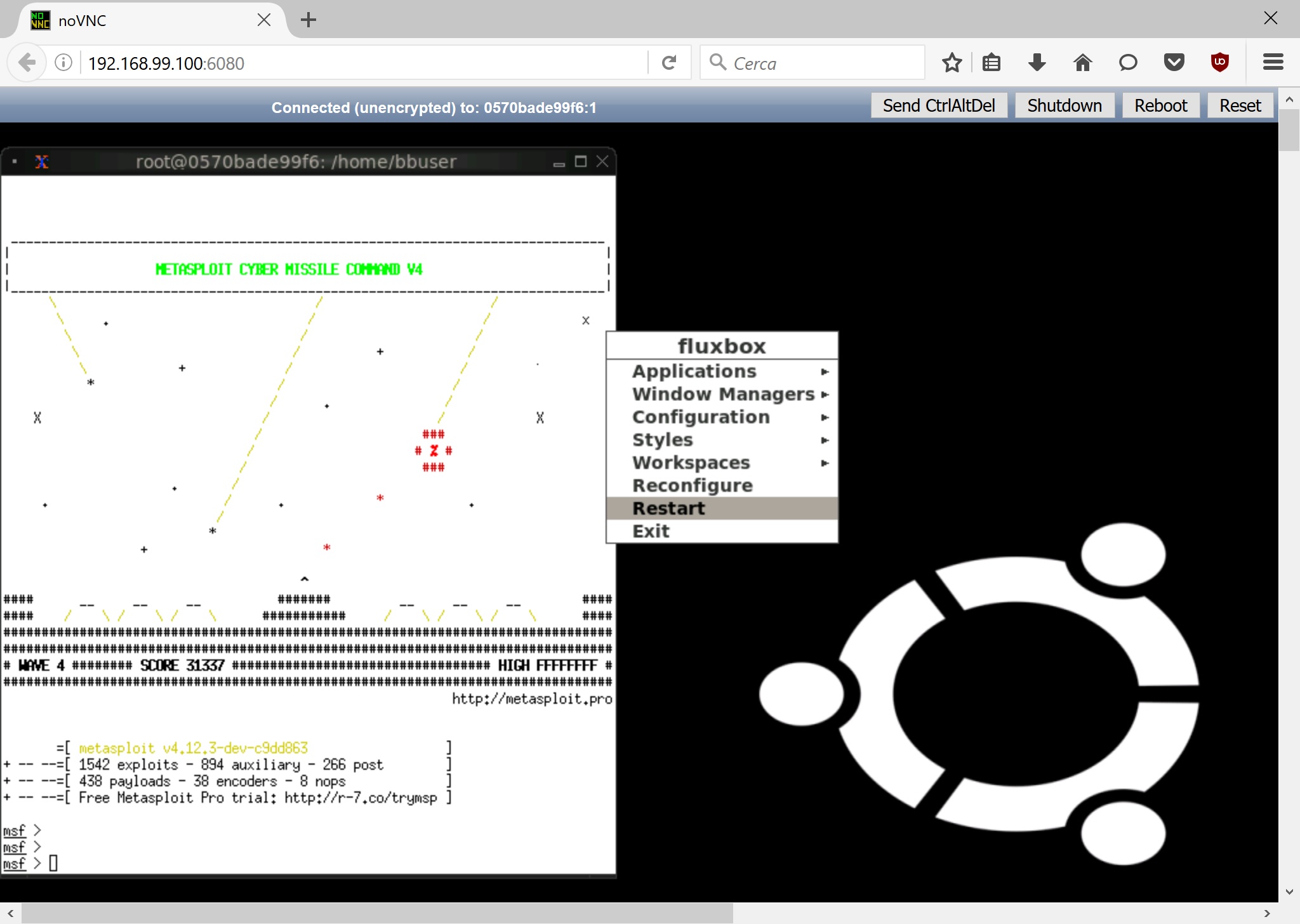Click the metasploit v4.12.3-dev-c9dd863 version text
This screenshot has width=1300, height=924.
pos(193,748)
